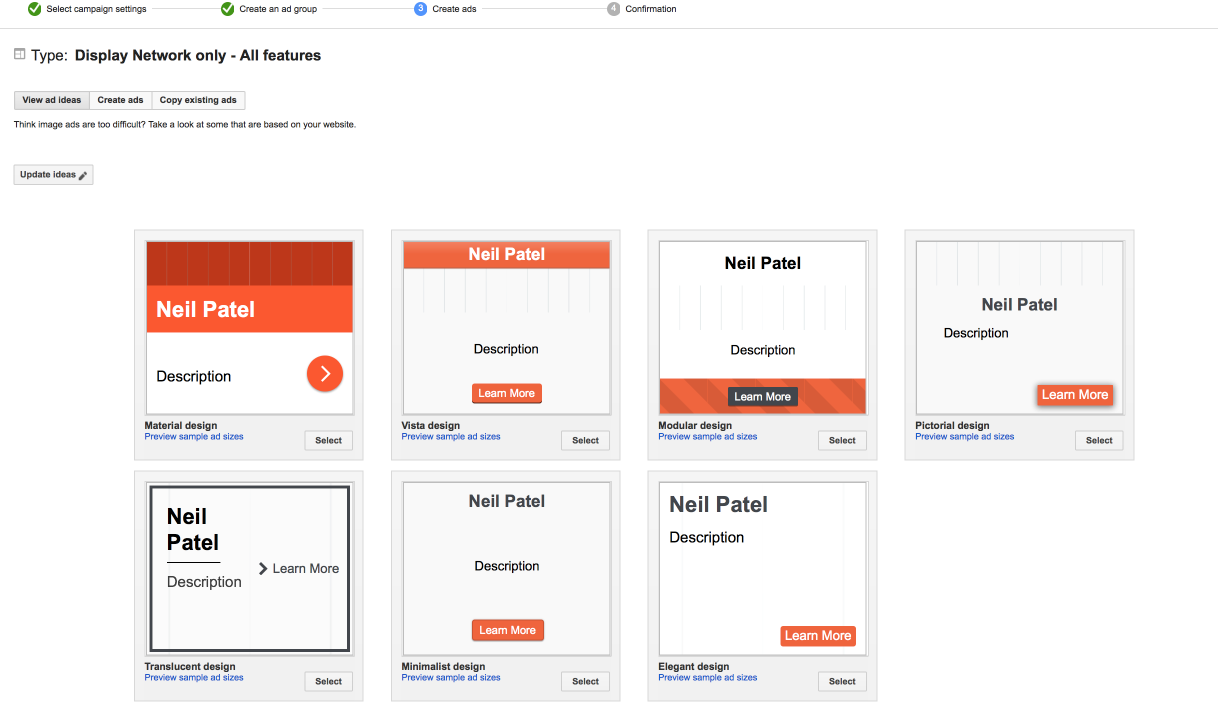The image size is (1218, 710).
Task: Click the green checkmark for ad group step
Action: pyautogui.click(x=228, y=9)
